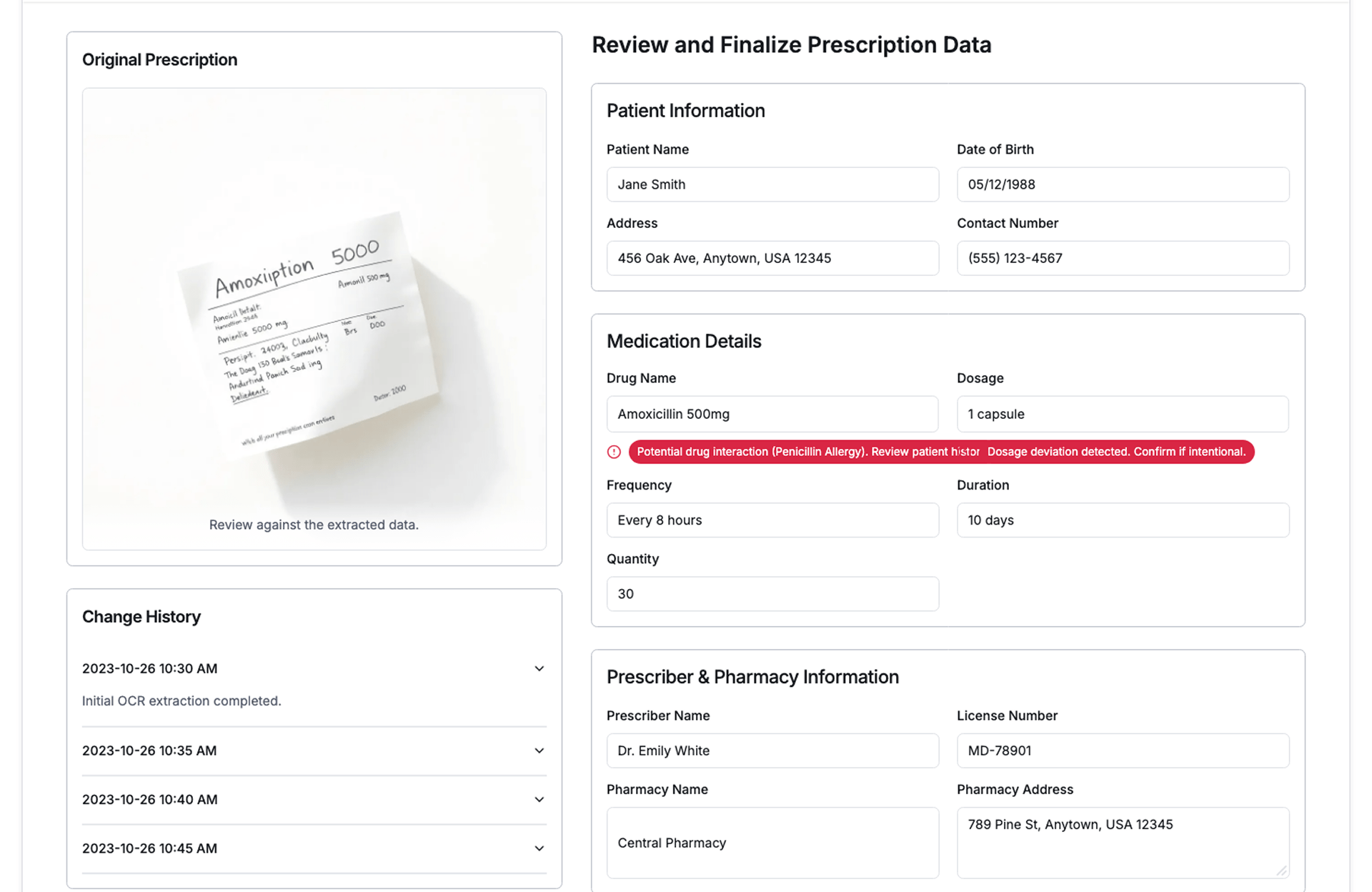Click the Pharmacy Address resize handle
The width and height of the screenshot is (1372, 892).
(x=1282, y=871)
